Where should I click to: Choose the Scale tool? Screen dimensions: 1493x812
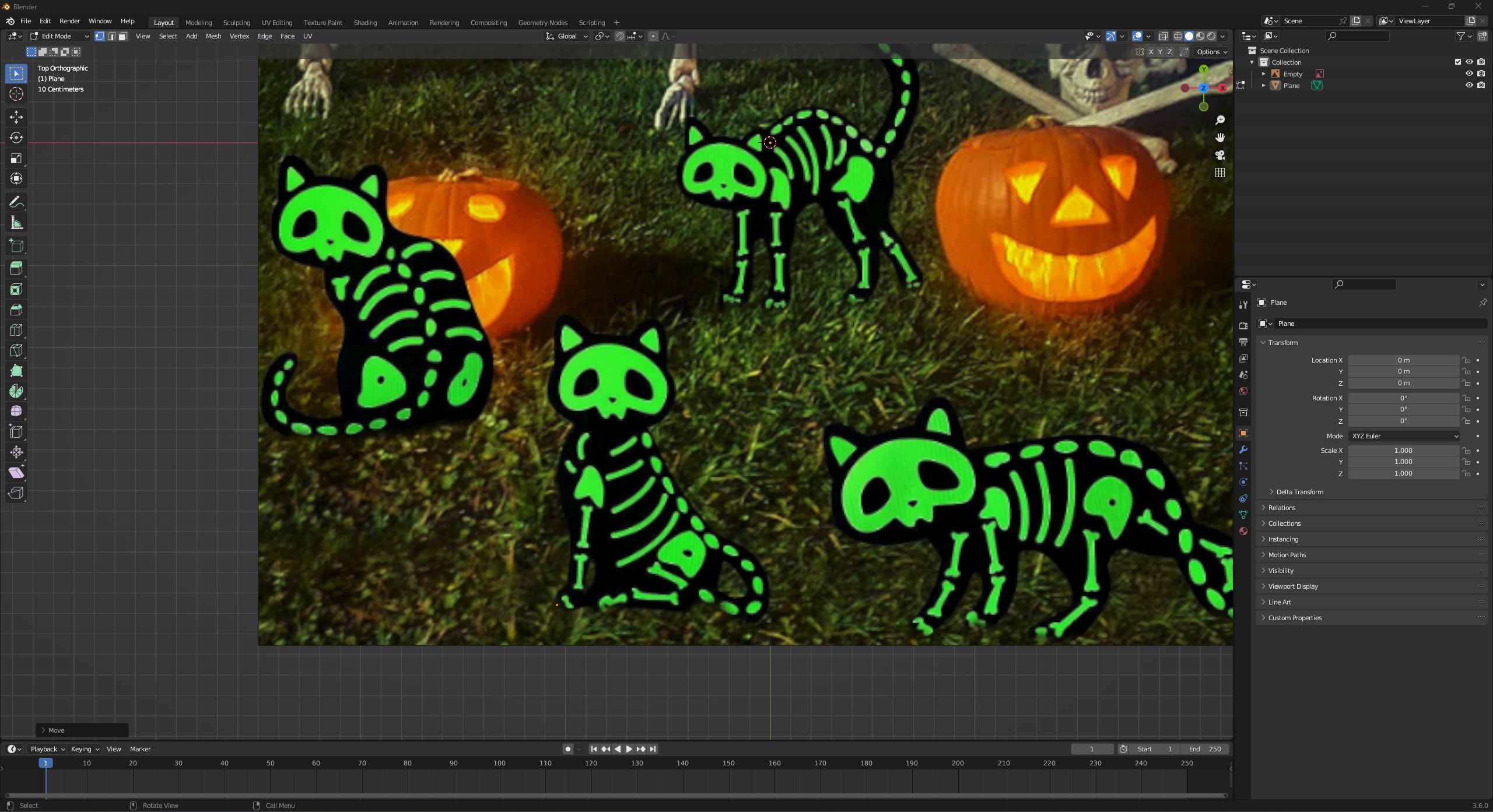coord(16,158)
